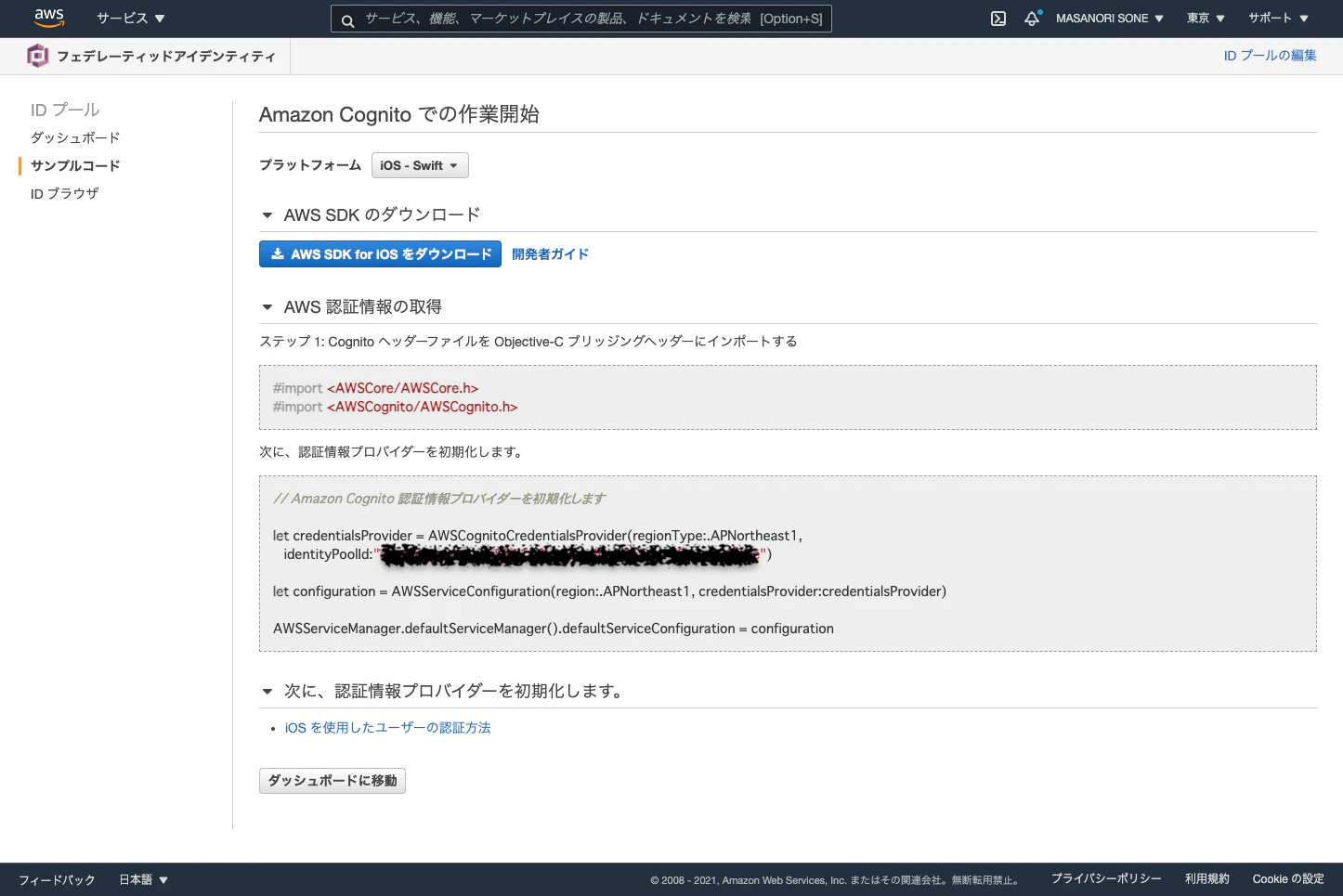Open the 東京 region selector

click(x=1204, y=18)
